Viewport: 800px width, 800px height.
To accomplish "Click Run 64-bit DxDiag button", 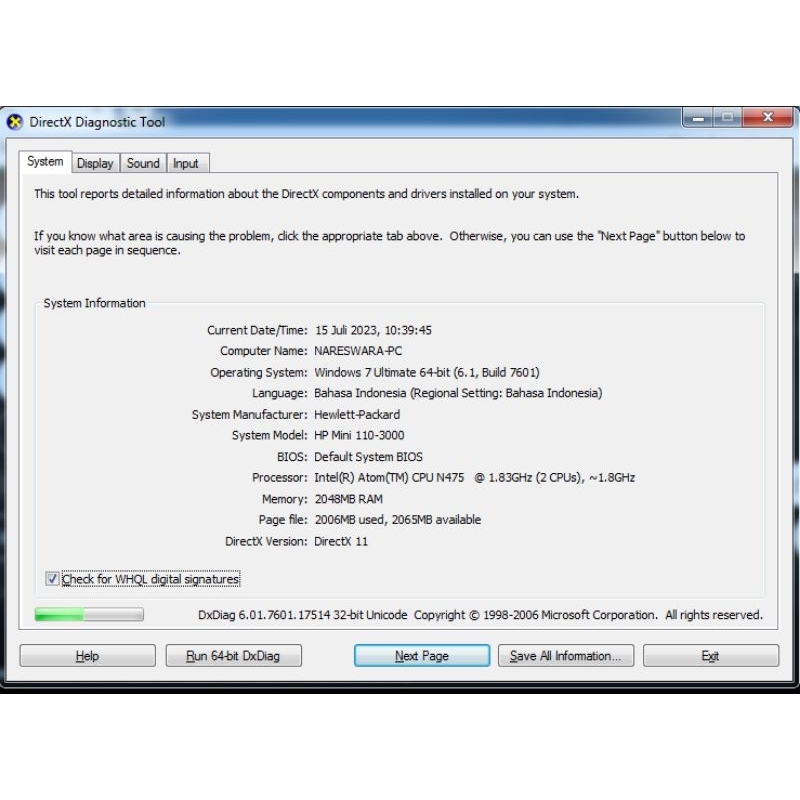I will click(233, 656).
